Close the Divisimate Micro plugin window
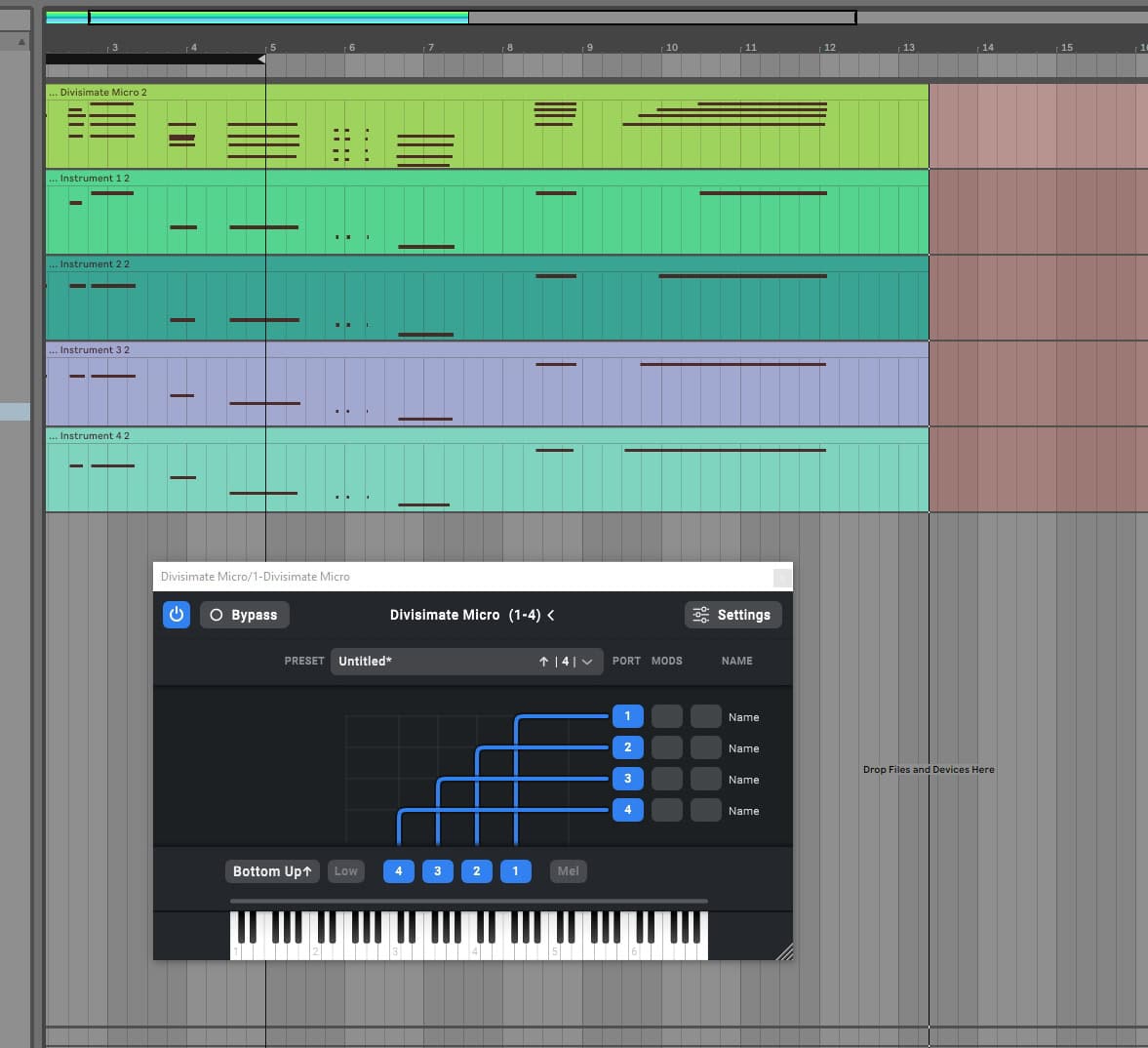The height and width of the screenshot is (1048, 1148). 782,577
